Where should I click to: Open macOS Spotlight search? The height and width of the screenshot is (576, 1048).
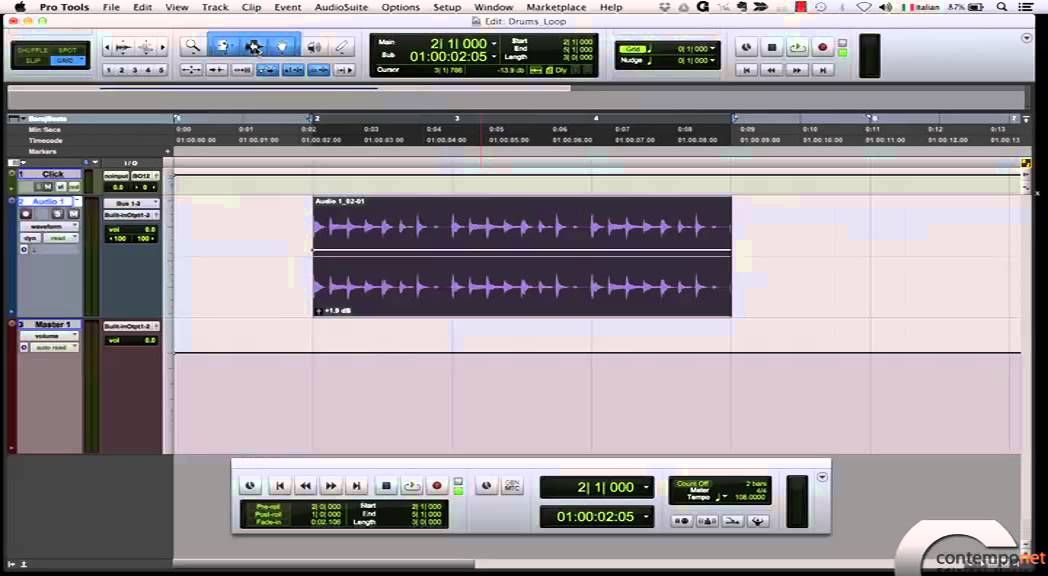pos(1001,7)
